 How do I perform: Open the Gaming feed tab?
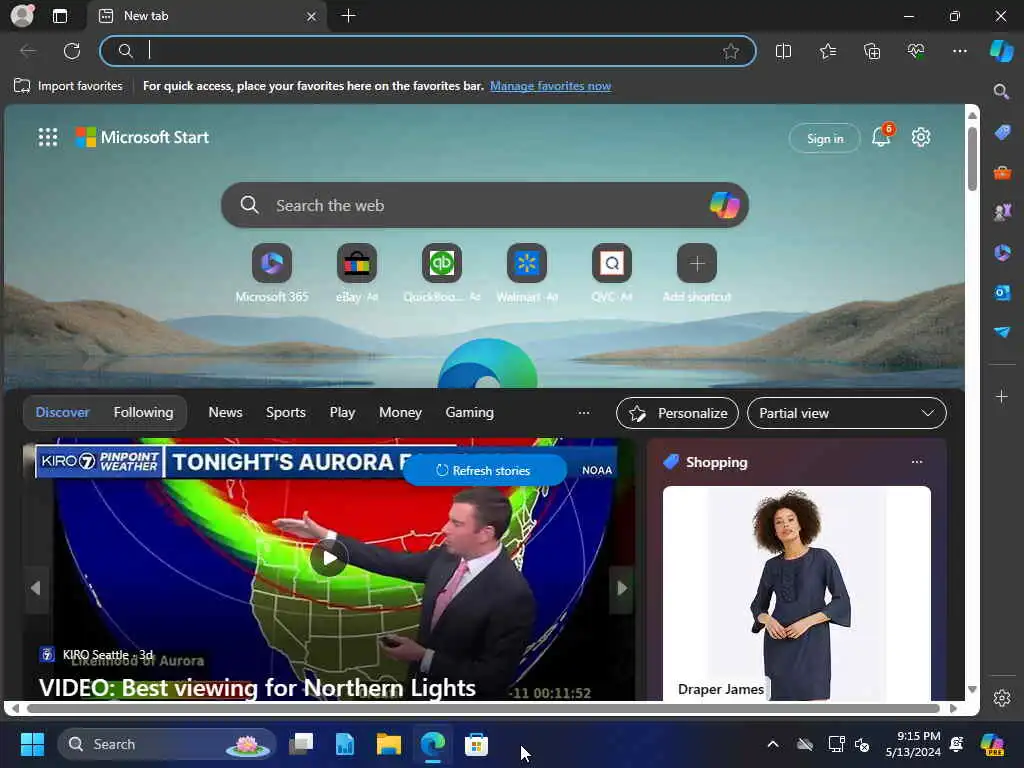(470, 413)
